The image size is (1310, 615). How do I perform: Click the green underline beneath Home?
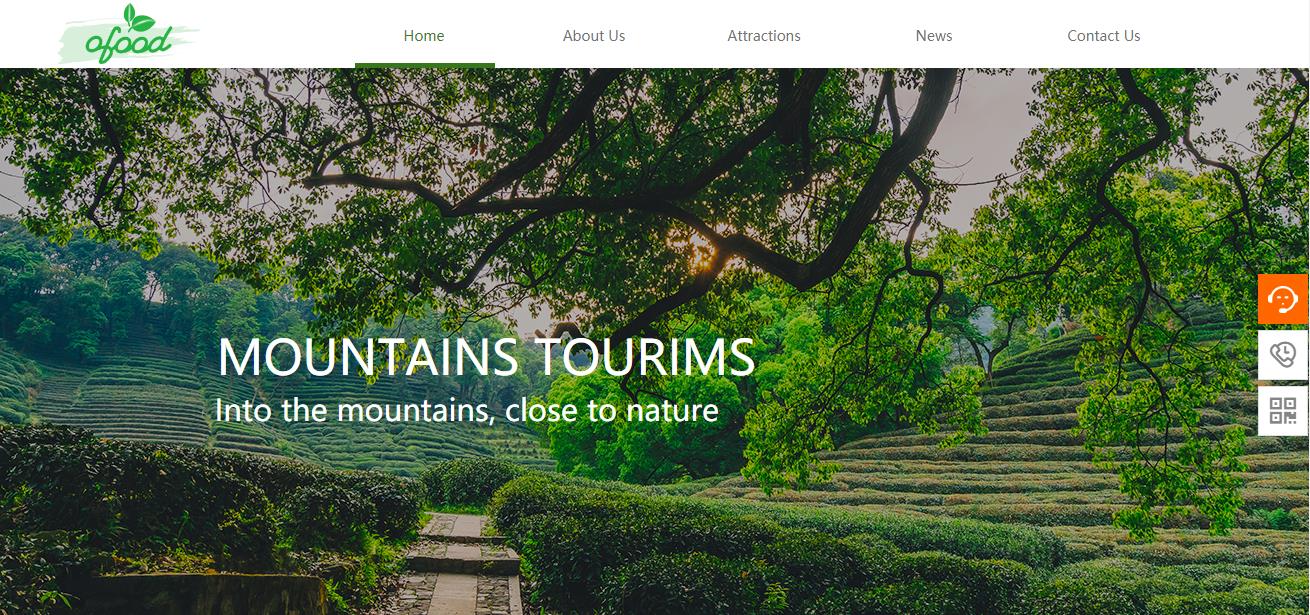[425, 65]
